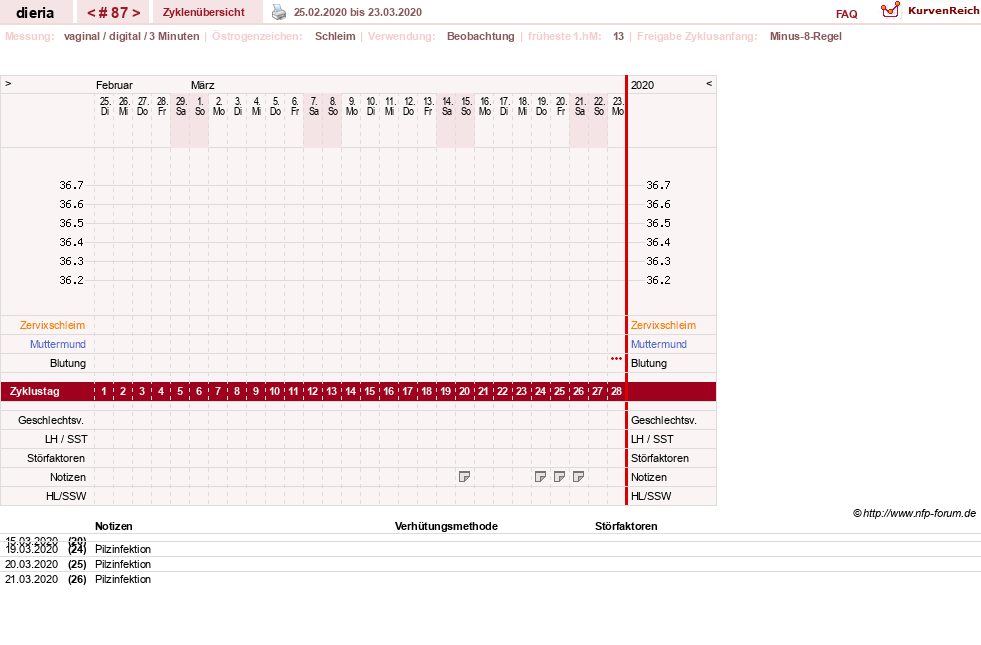Click the März month label
This screenshot has width=981, height=645.
[203, 85]
